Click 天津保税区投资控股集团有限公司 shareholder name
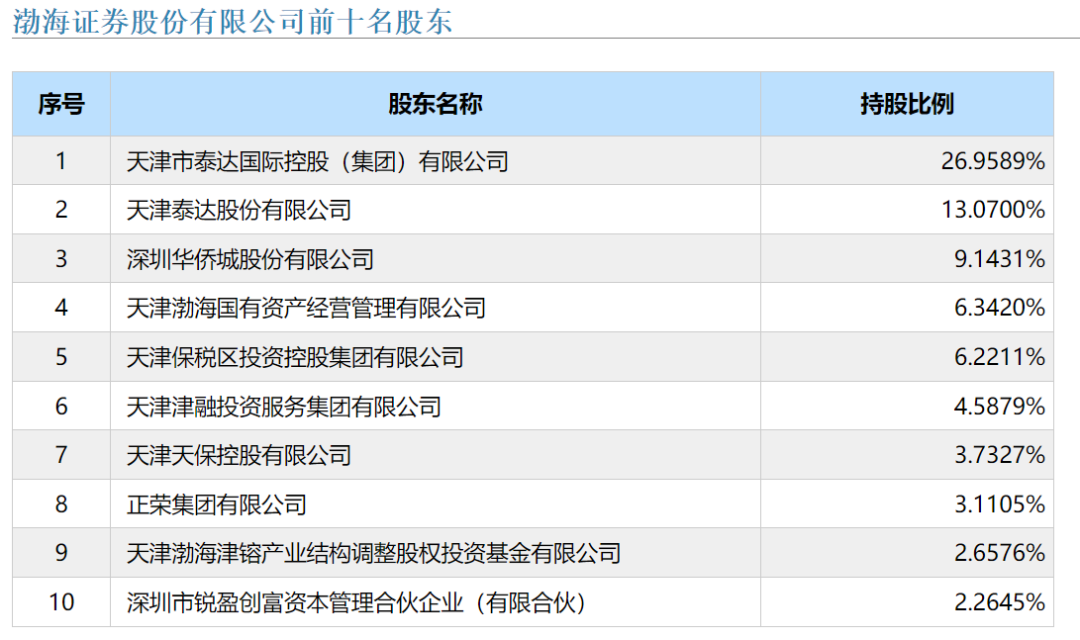1080x640 pixels. [x=295, y=357]
